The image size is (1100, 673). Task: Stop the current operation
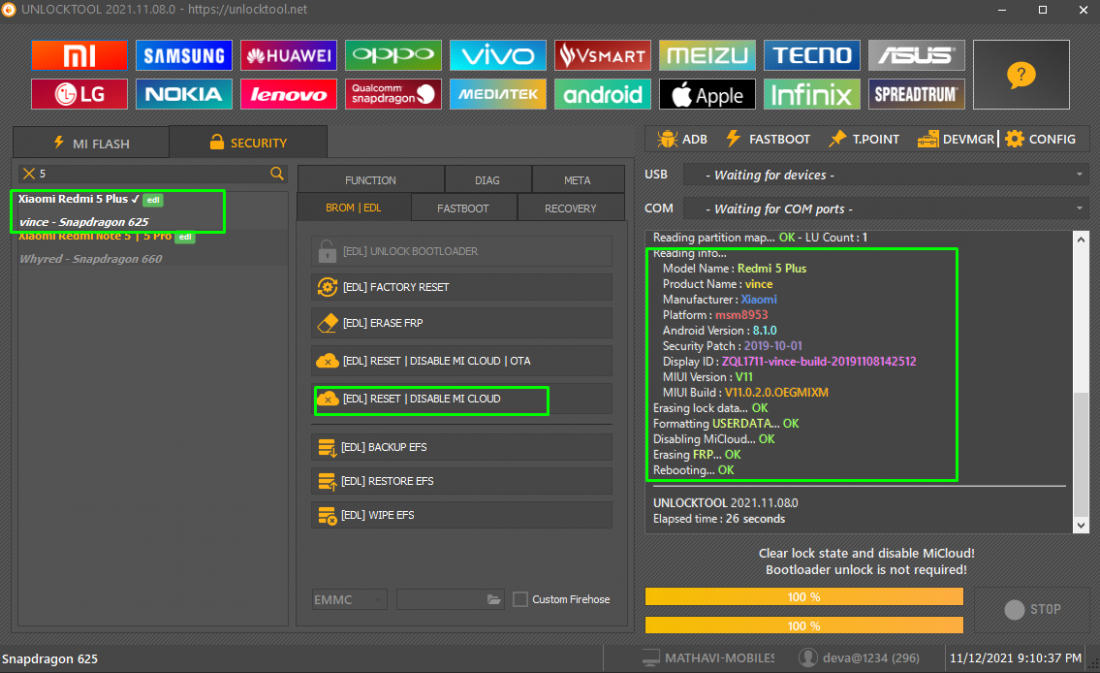point(1032,609)
